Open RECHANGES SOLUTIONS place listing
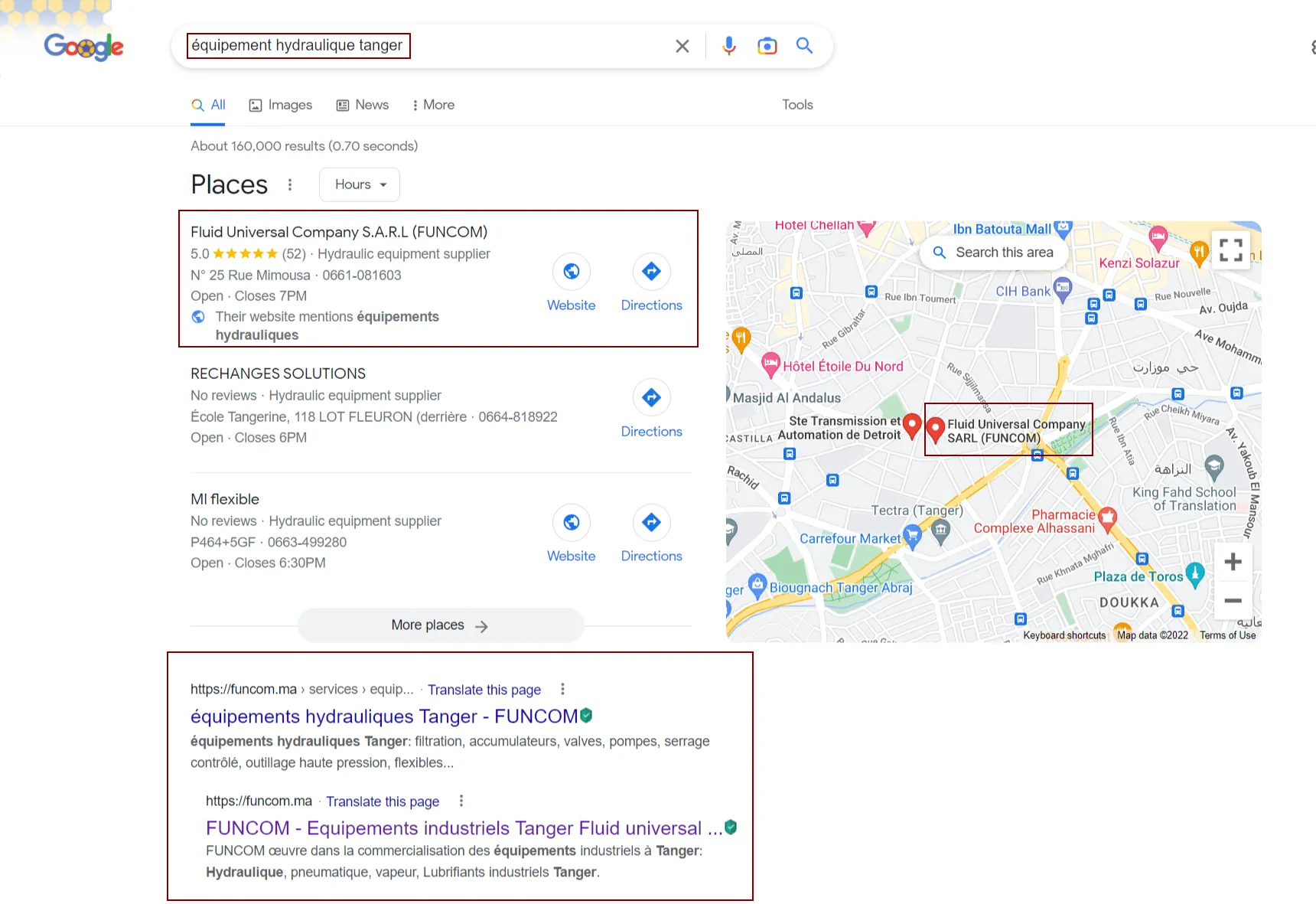The image size is (1316, 904). (x=279, y=374)
